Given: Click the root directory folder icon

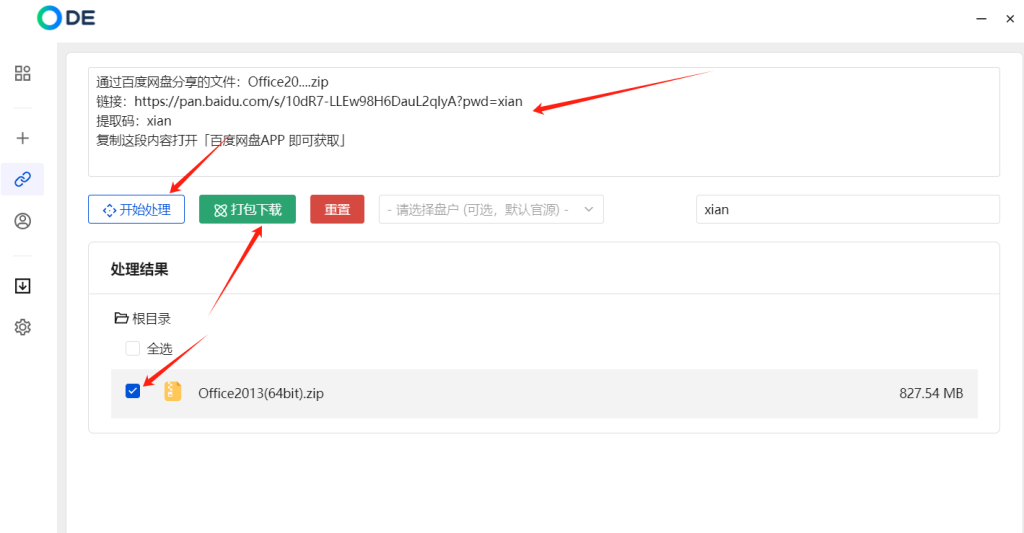Looking at the screenshot, I should click(x=121, y=318).
